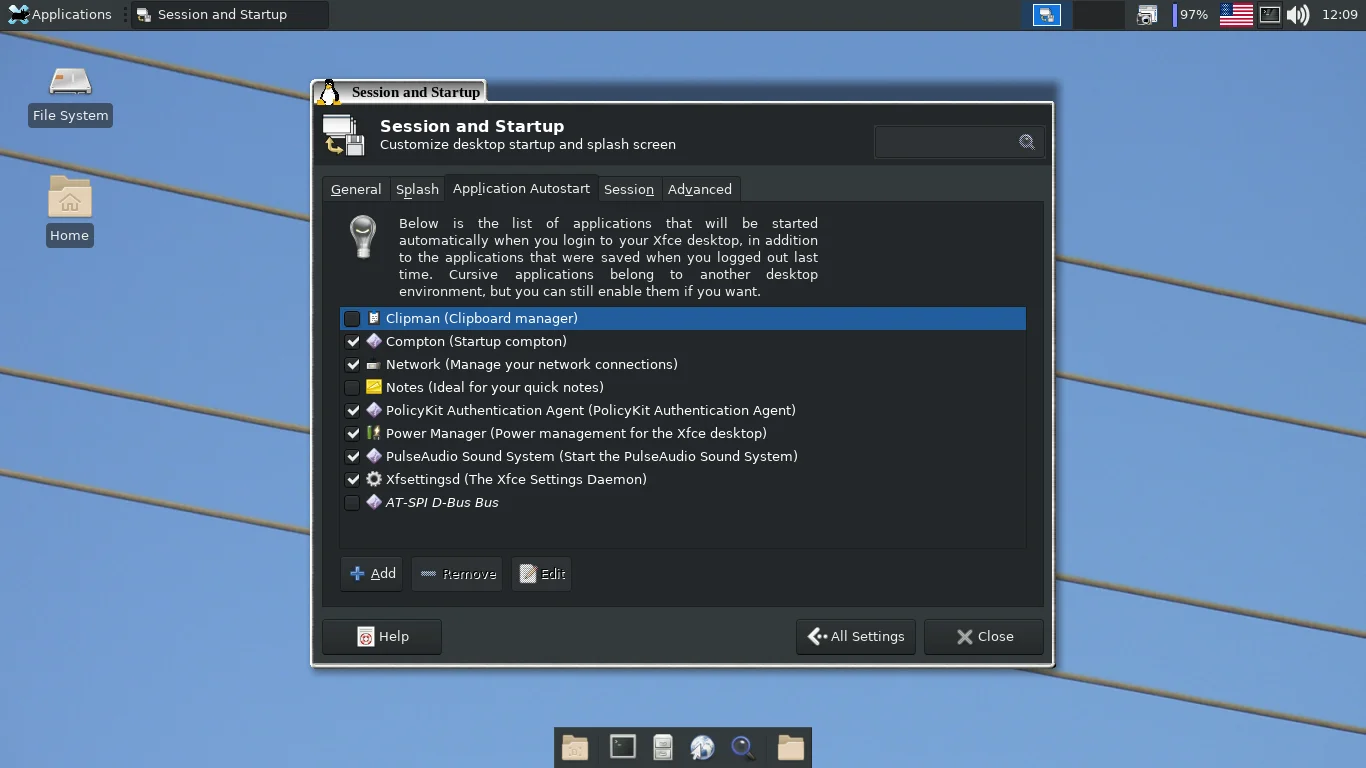Launch the terminal from the bottom dock

[x=623, y=747]
